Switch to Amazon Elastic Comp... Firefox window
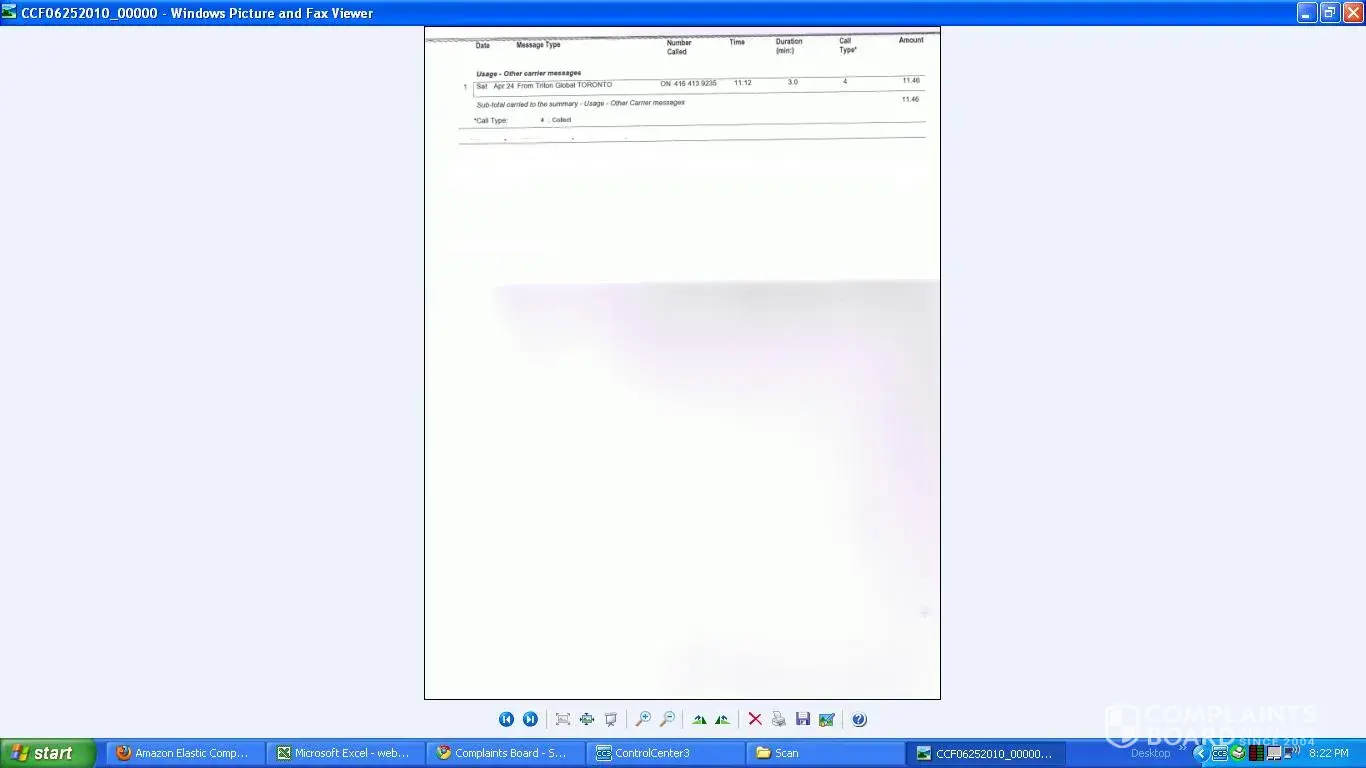Viewport: 1366px width, 768px height. click(x=186, y=753)
